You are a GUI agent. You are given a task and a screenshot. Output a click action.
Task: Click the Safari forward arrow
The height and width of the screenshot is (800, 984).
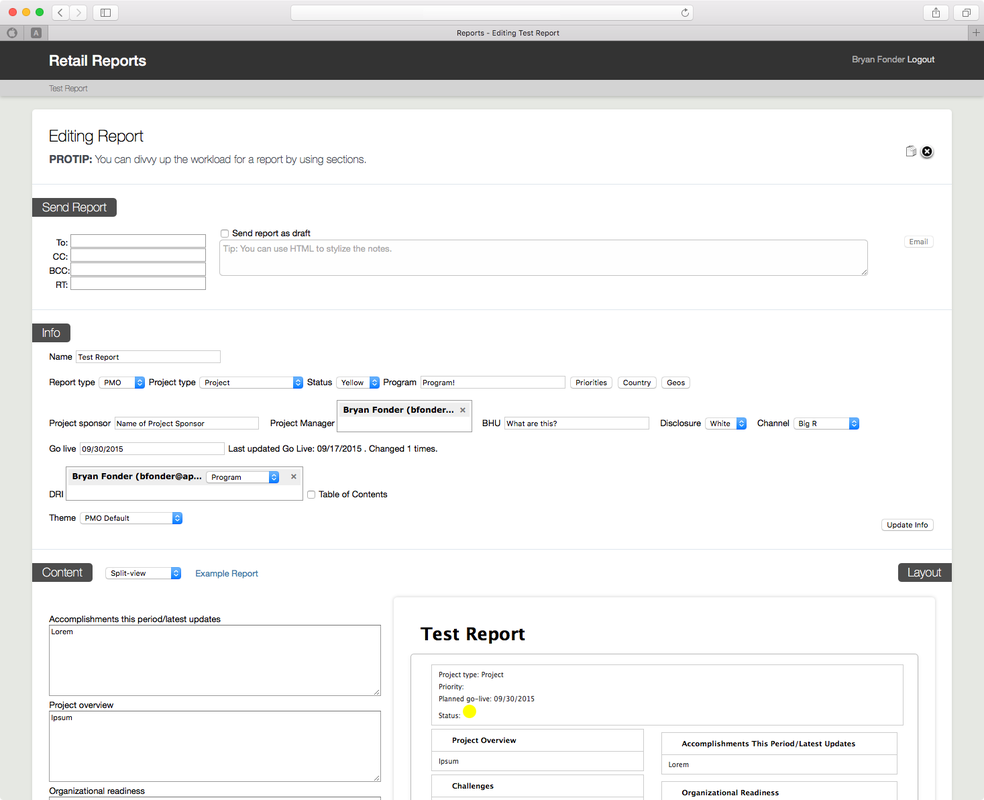[78, 13]
